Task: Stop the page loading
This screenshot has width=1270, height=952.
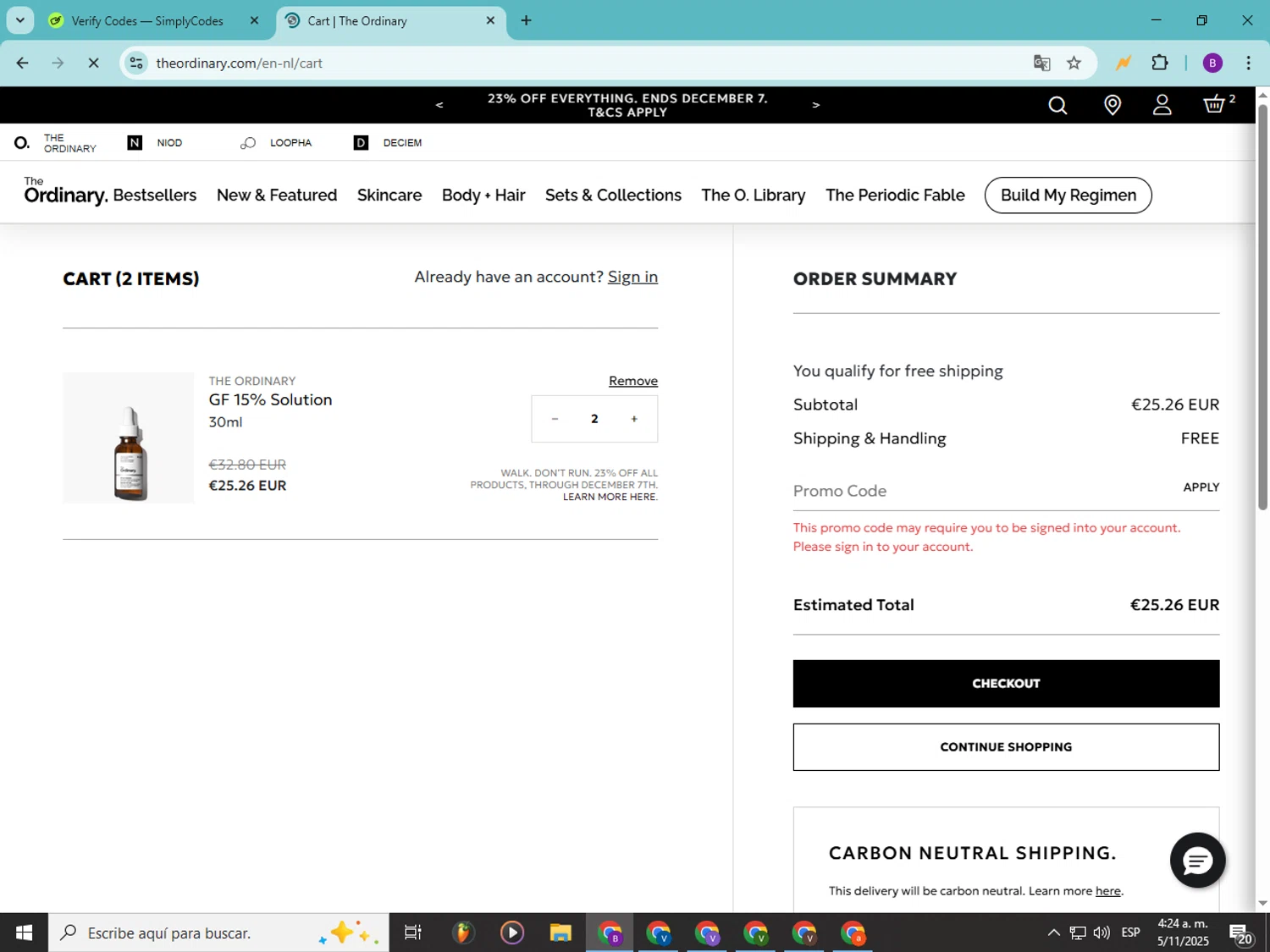Action: tap(93, 63)
